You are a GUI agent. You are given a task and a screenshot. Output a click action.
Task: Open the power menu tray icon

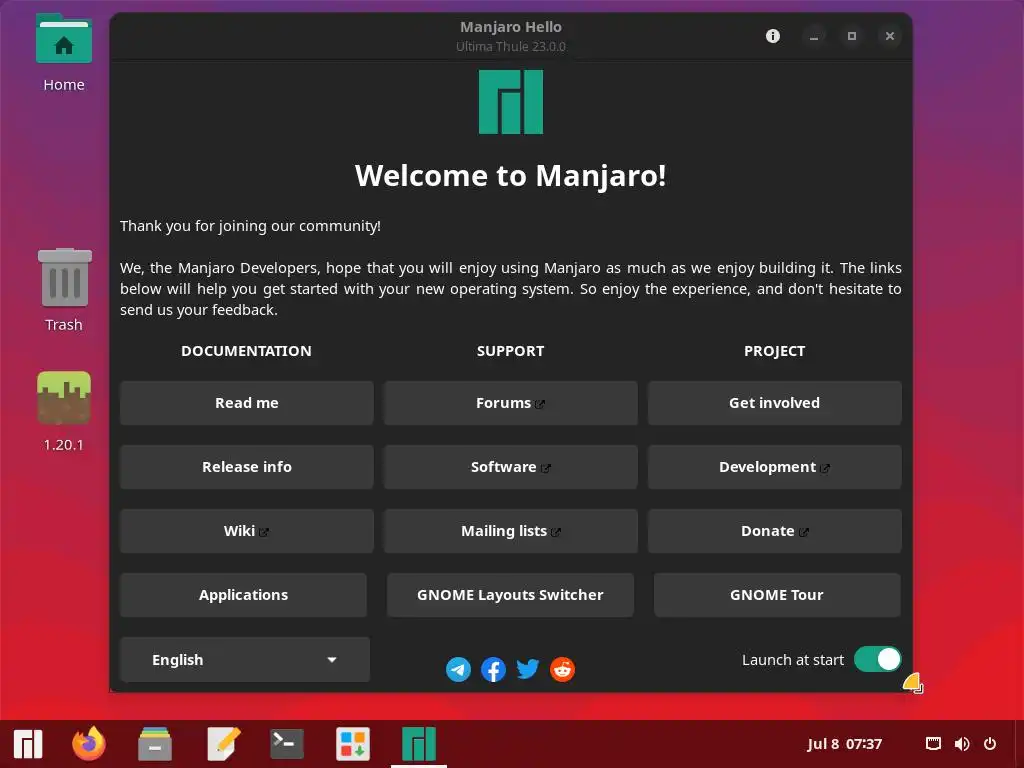pos(990,744)
